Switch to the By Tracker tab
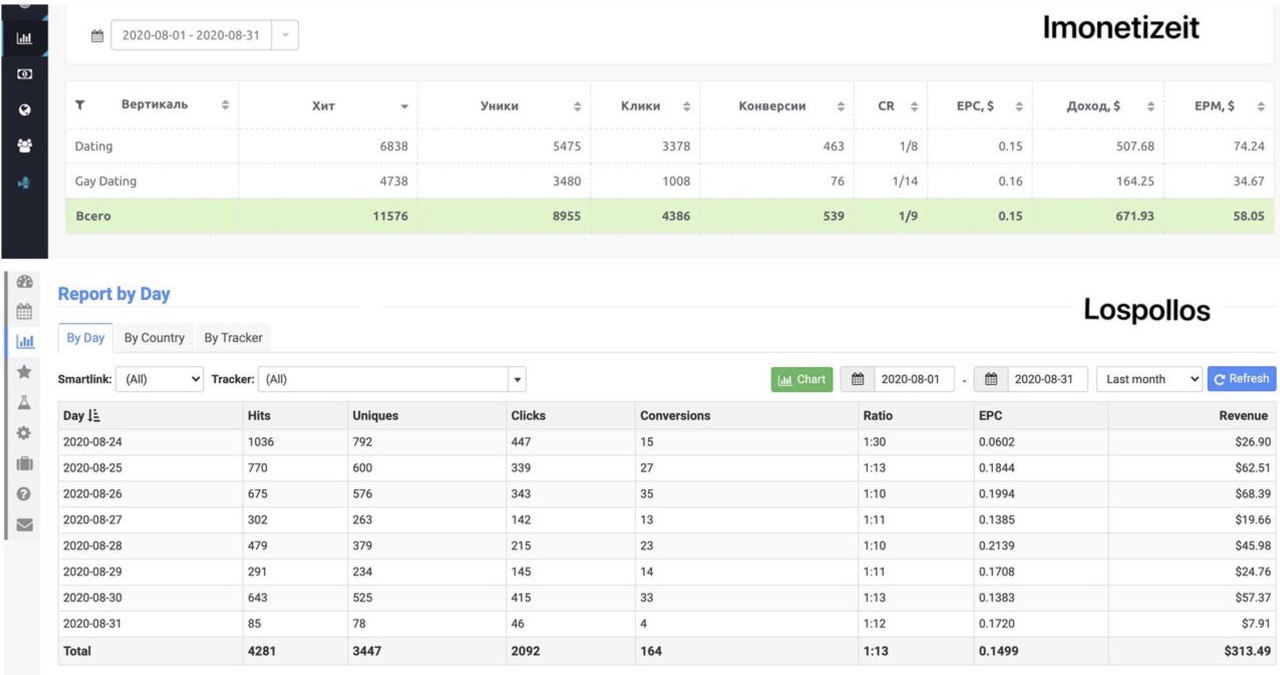The height and width of the screenshot is (675, 1280). 233,338
